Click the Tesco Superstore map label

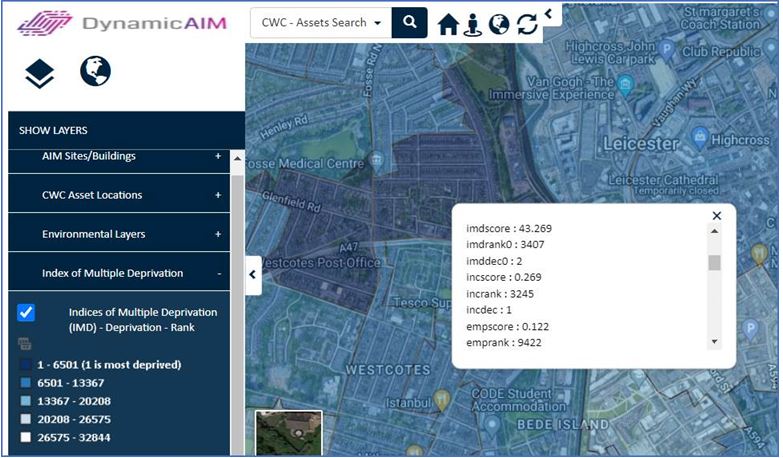(422, 302)
